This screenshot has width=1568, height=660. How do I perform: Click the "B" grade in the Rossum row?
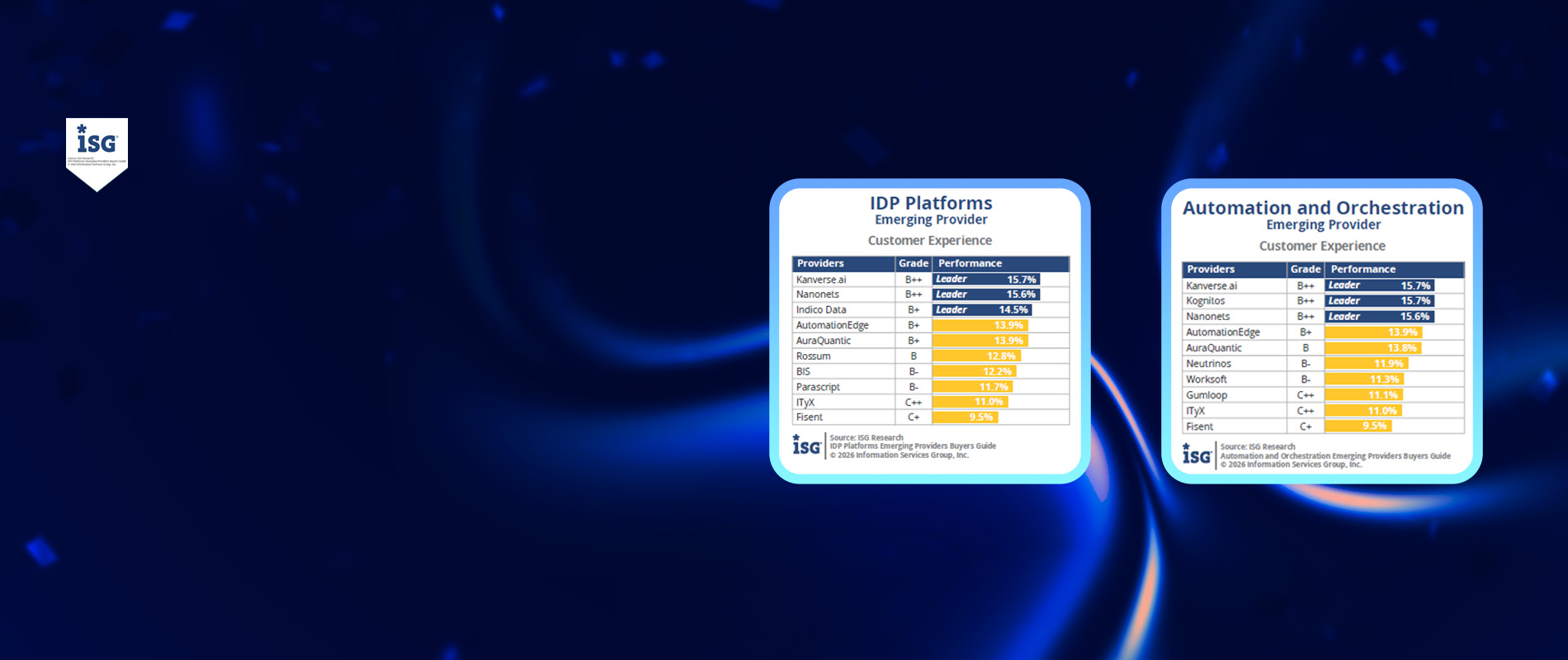click(x=914, y=356)
